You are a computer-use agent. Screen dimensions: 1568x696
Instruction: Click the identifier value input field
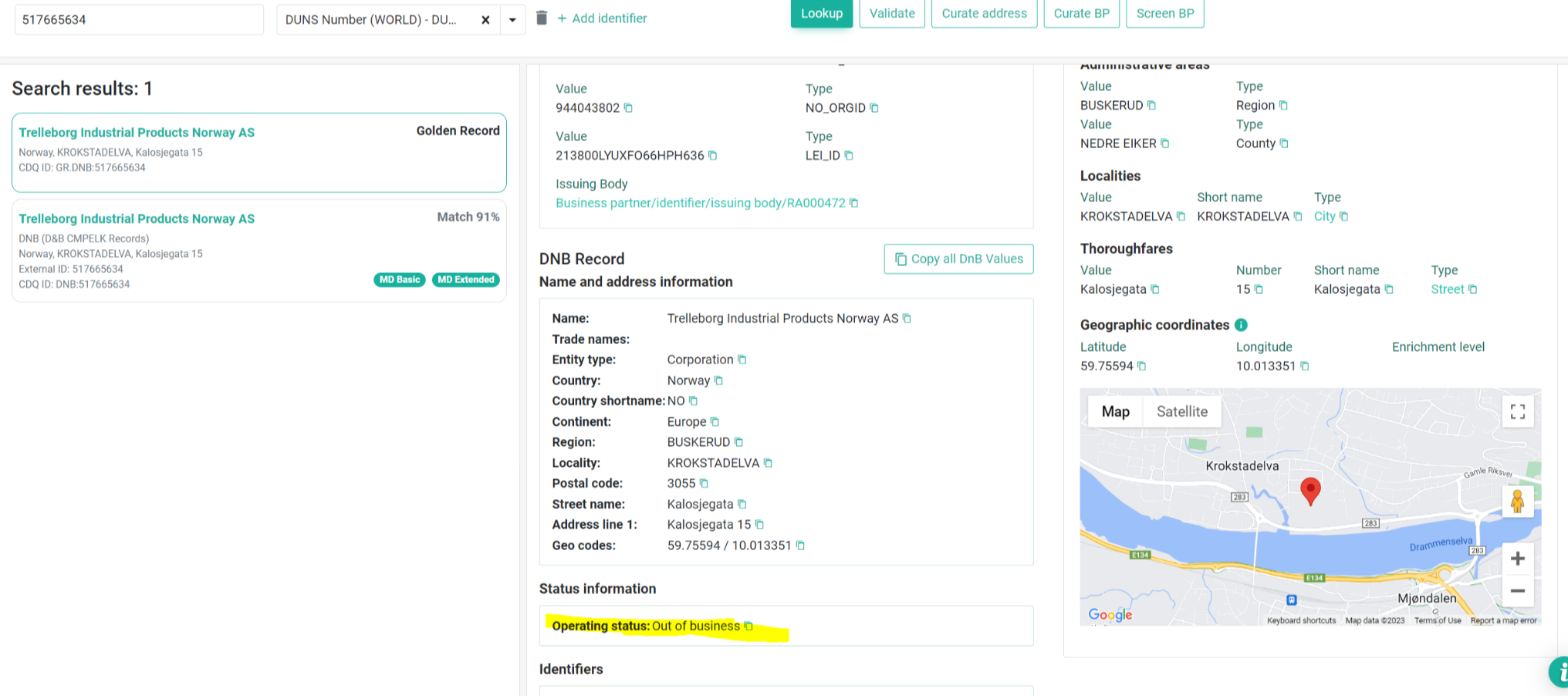coord(139,20)
